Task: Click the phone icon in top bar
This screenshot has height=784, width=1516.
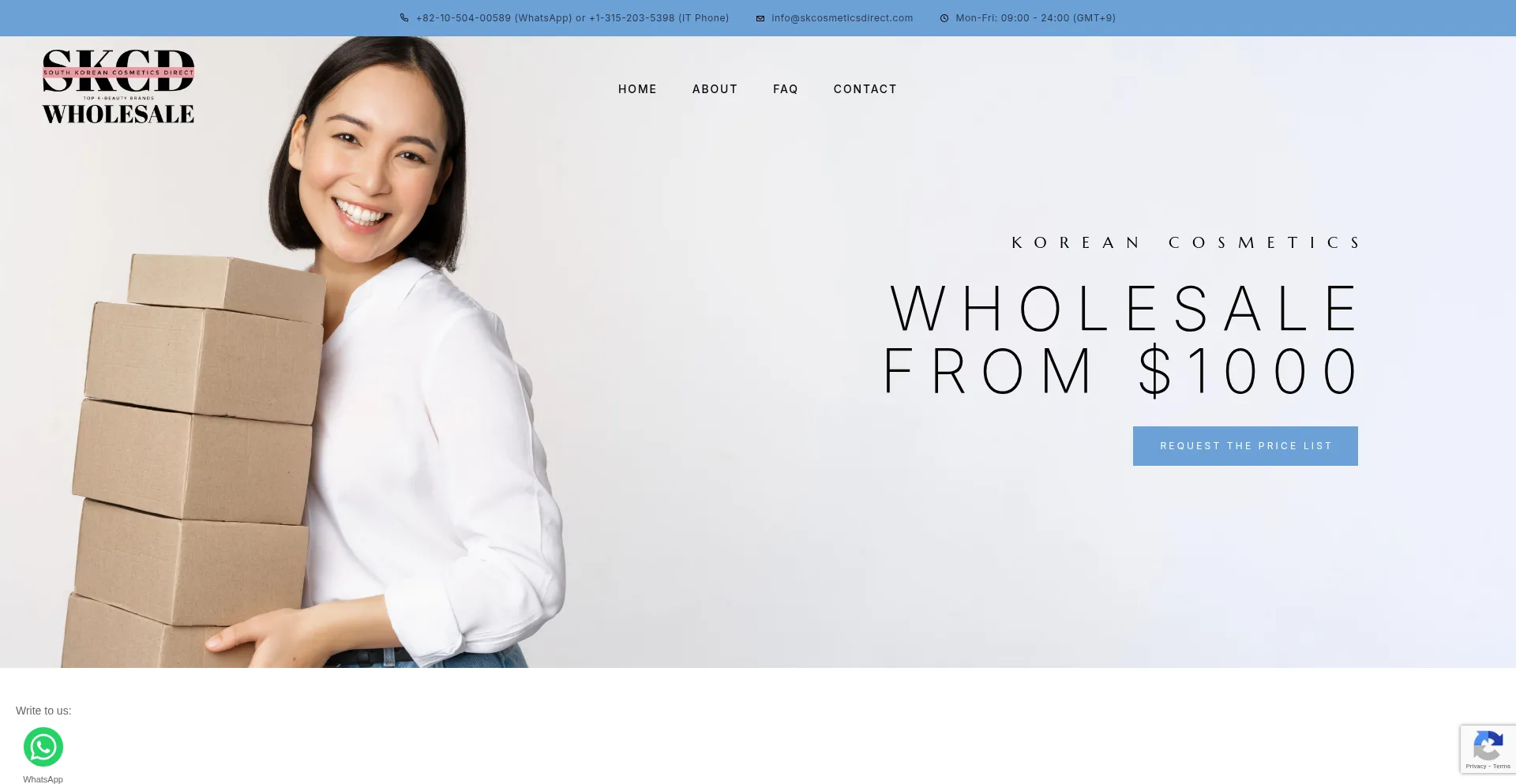Action: click(x=404, y=18)
